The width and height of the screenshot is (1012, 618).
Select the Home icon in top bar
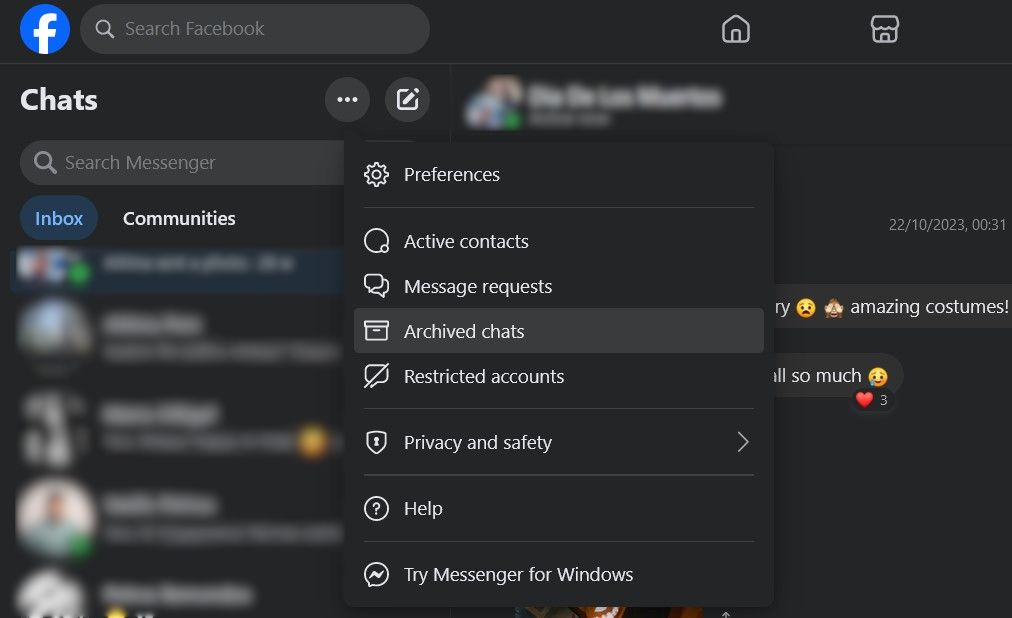[x=735, y=29]
